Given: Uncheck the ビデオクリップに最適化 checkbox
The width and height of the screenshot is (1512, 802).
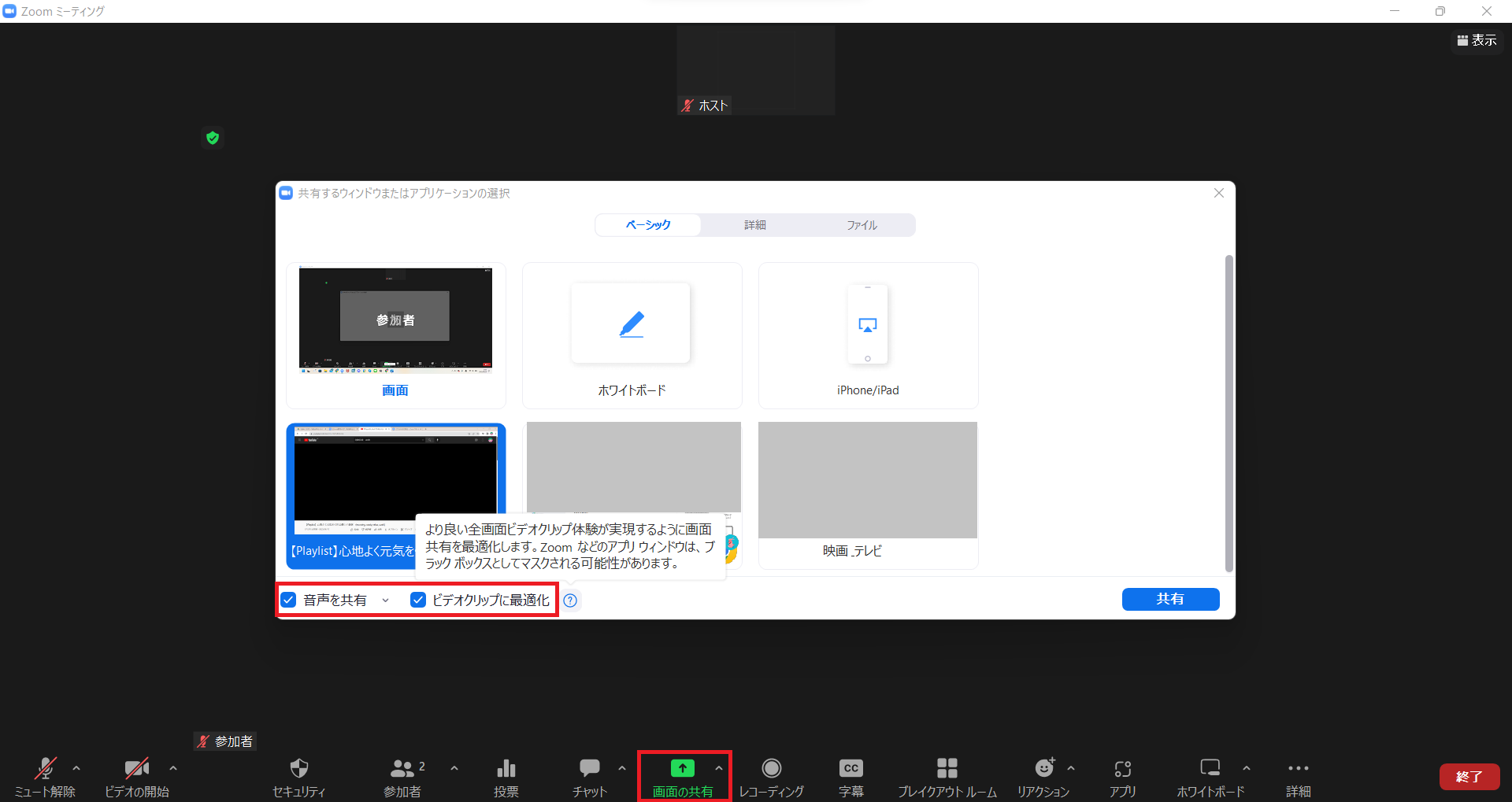Looking at the screenshot, I should pos(418,600).
